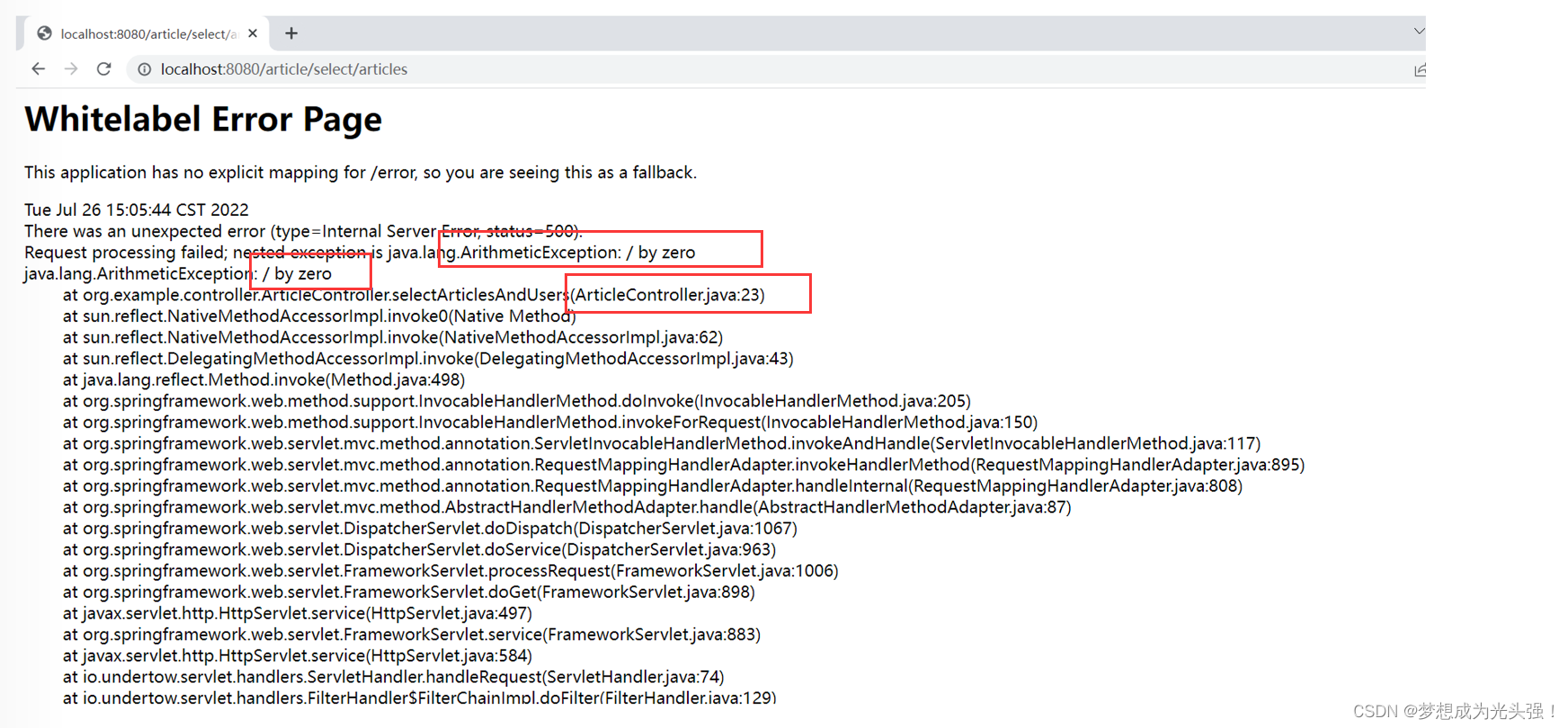Open a new tab with plus button
Image resolution: width=1568 pixels, height=728 pixels.
coord(291,33)
